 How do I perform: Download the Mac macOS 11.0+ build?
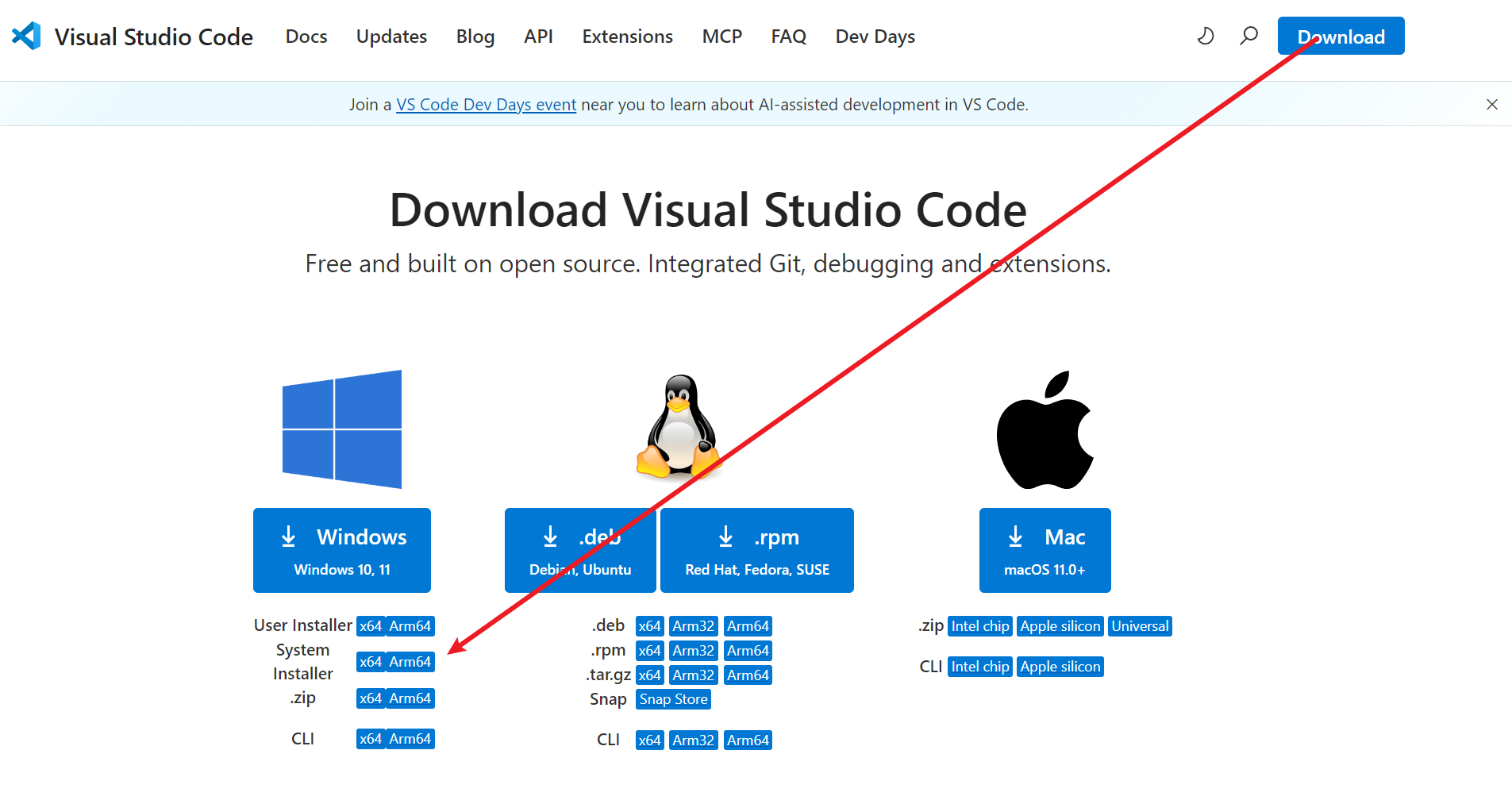[1045, 550]
